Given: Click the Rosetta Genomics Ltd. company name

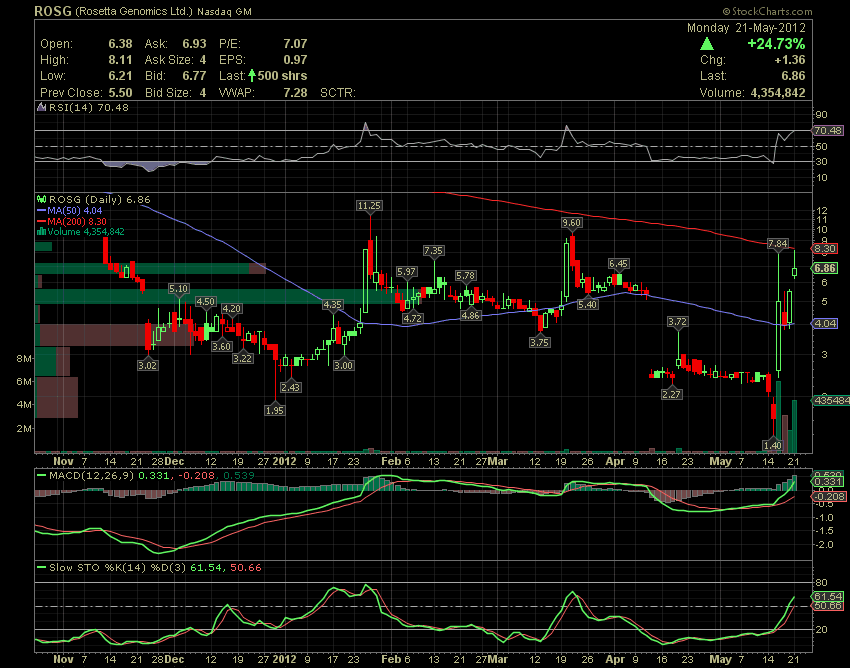Looking at the screenshot, I should coord(134,11).
